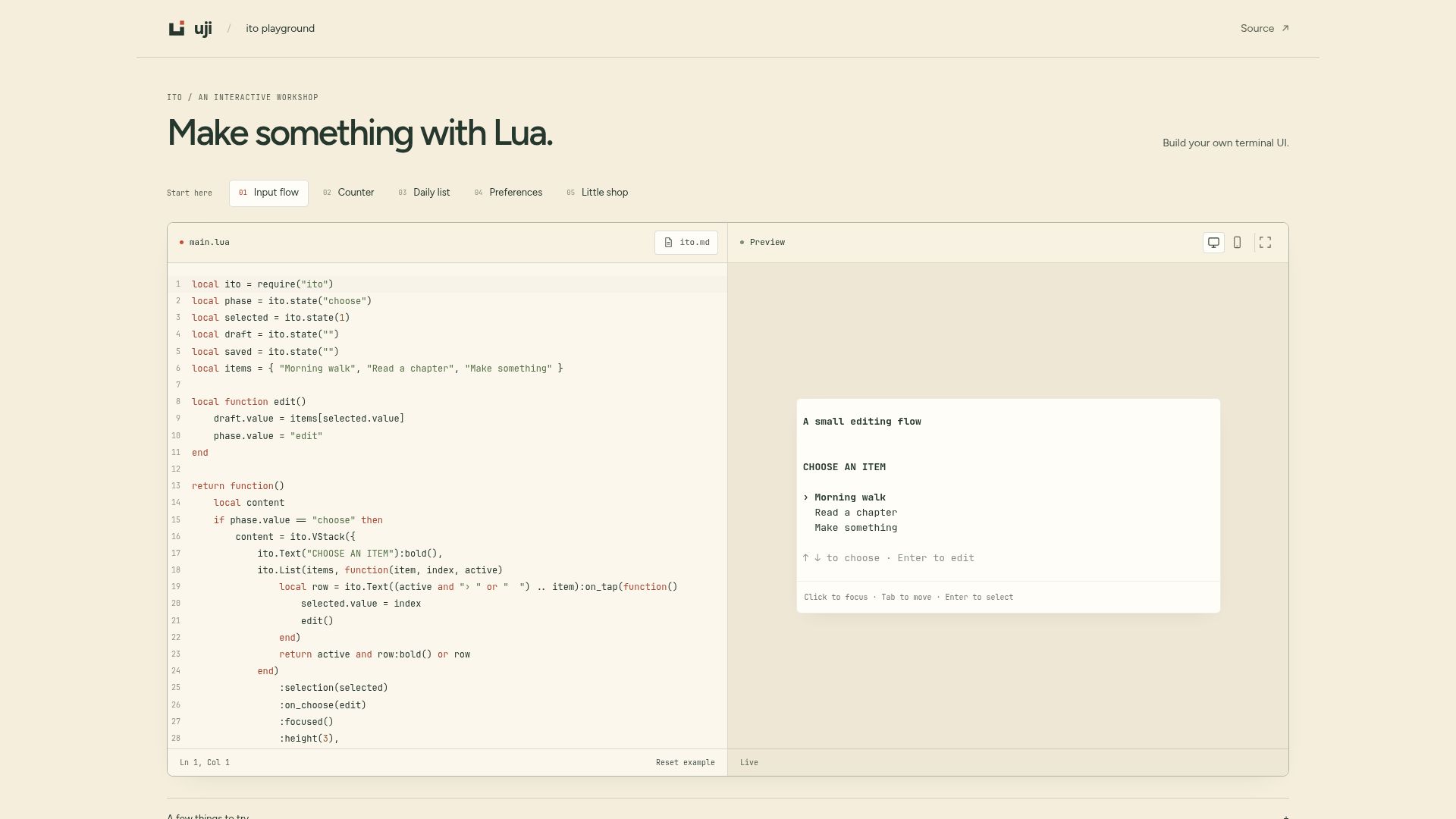Click the CHOOSE AN ITEM heading in preview
Viewport: 1456px width, 819px height.
click(844, 467)
